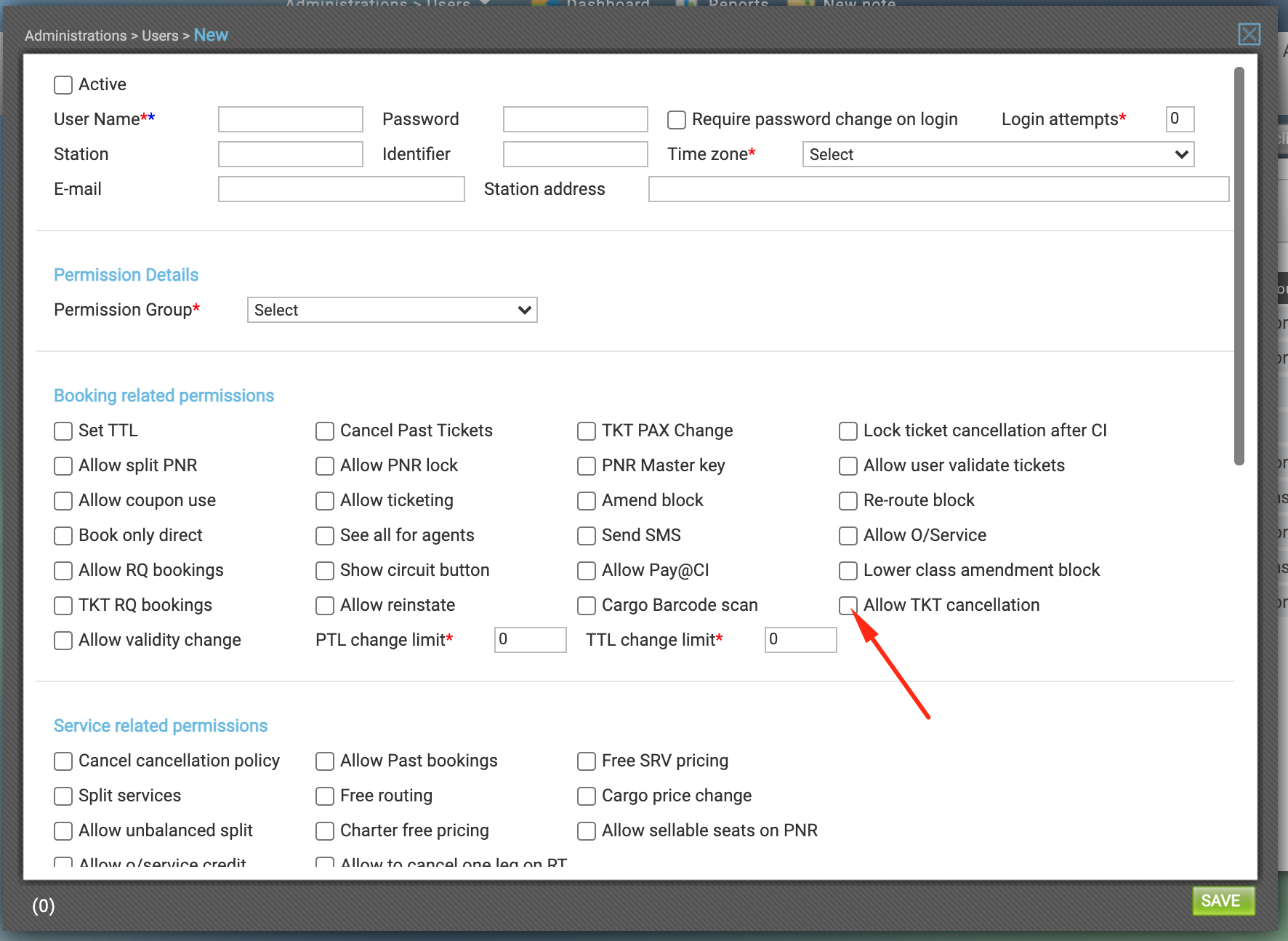1288x941 pixels.
Task: Click the TTL change limit field
Action: pos(800,640)
